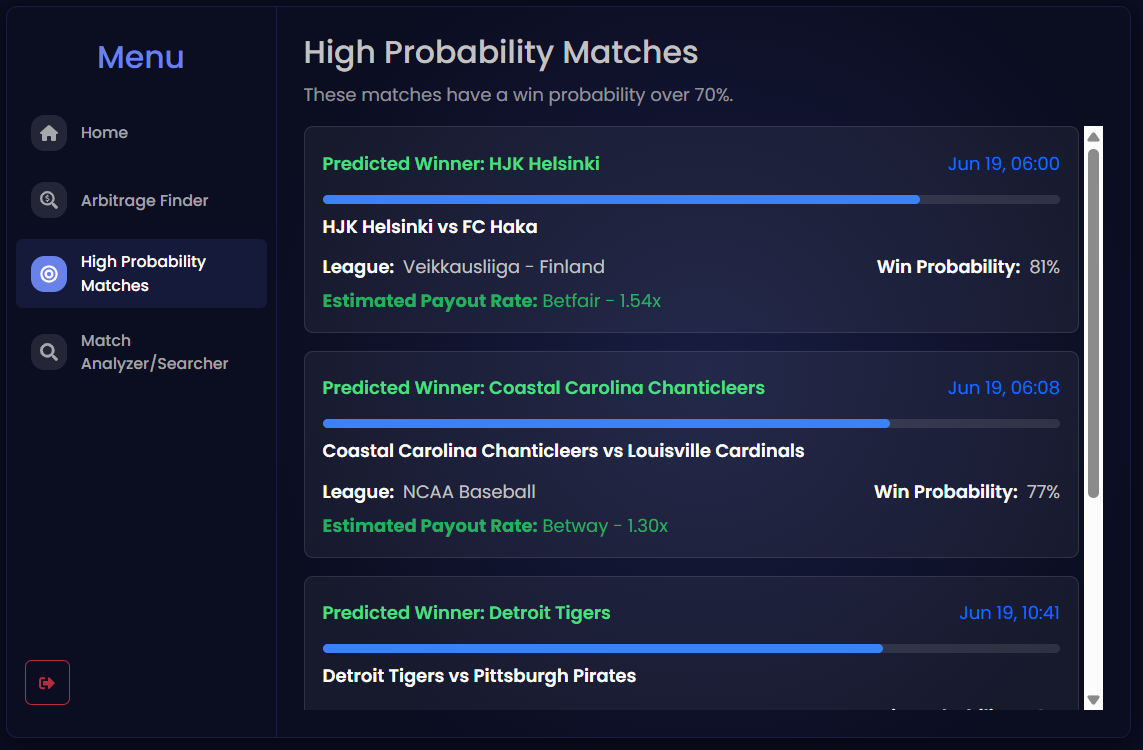
Task: Select the High Probability target icon
Action: tap(49, 273)
